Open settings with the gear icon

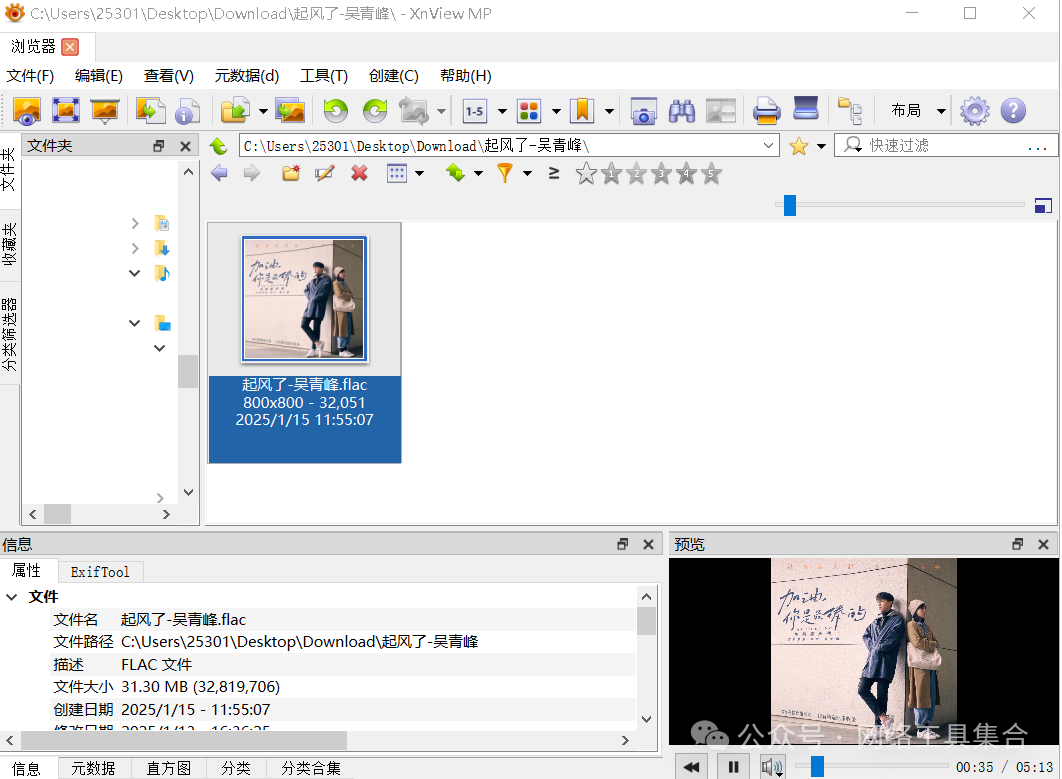click(974, 111)
